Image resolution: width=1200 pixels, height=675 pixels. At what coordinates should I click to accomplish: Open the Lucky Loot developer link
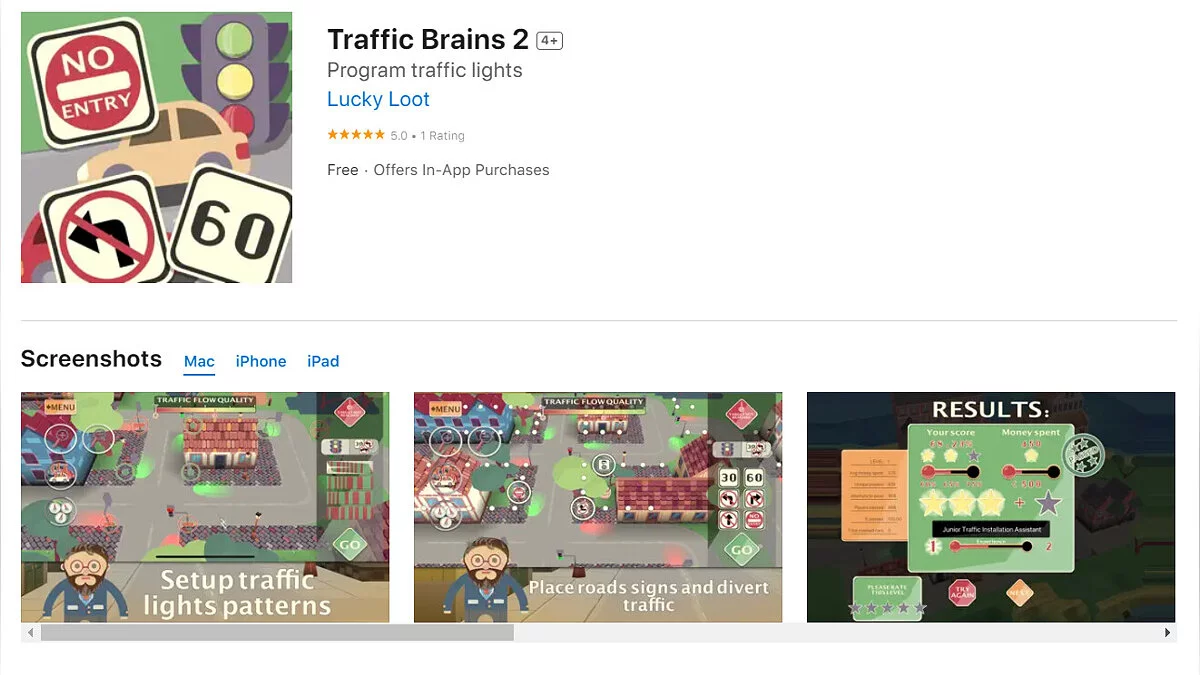point(378,100)
